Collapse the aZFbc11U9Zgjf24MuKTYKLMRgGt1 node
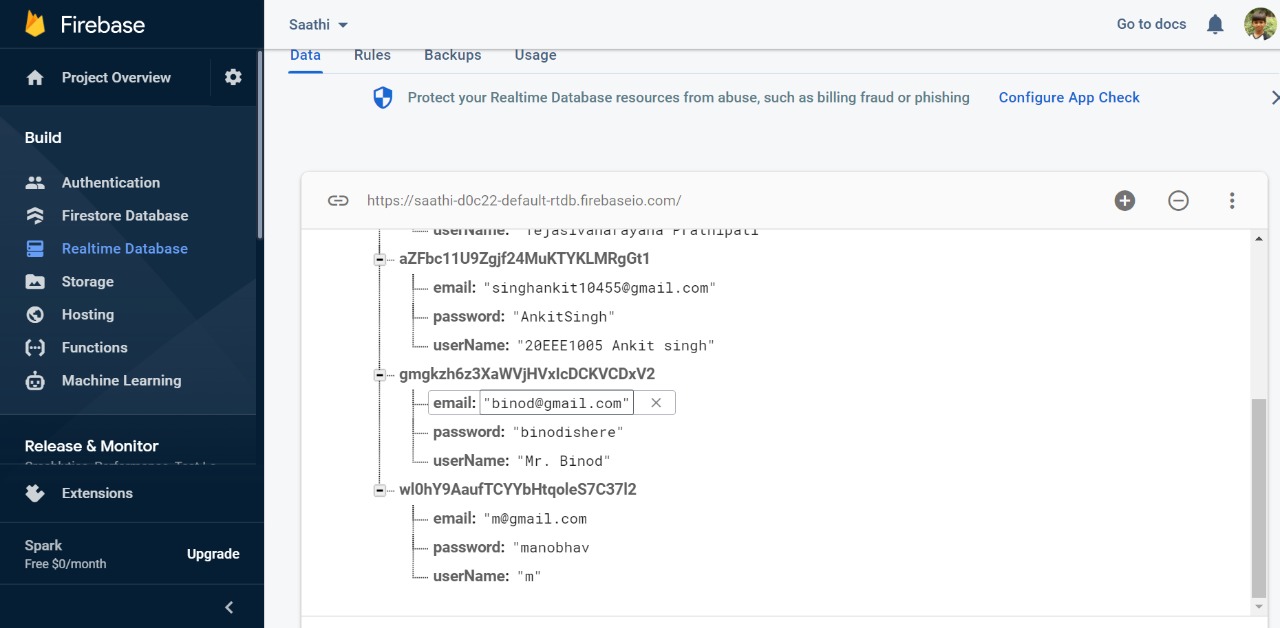The height and width of the screenshot is (628, 1280). tap(379, 259)
